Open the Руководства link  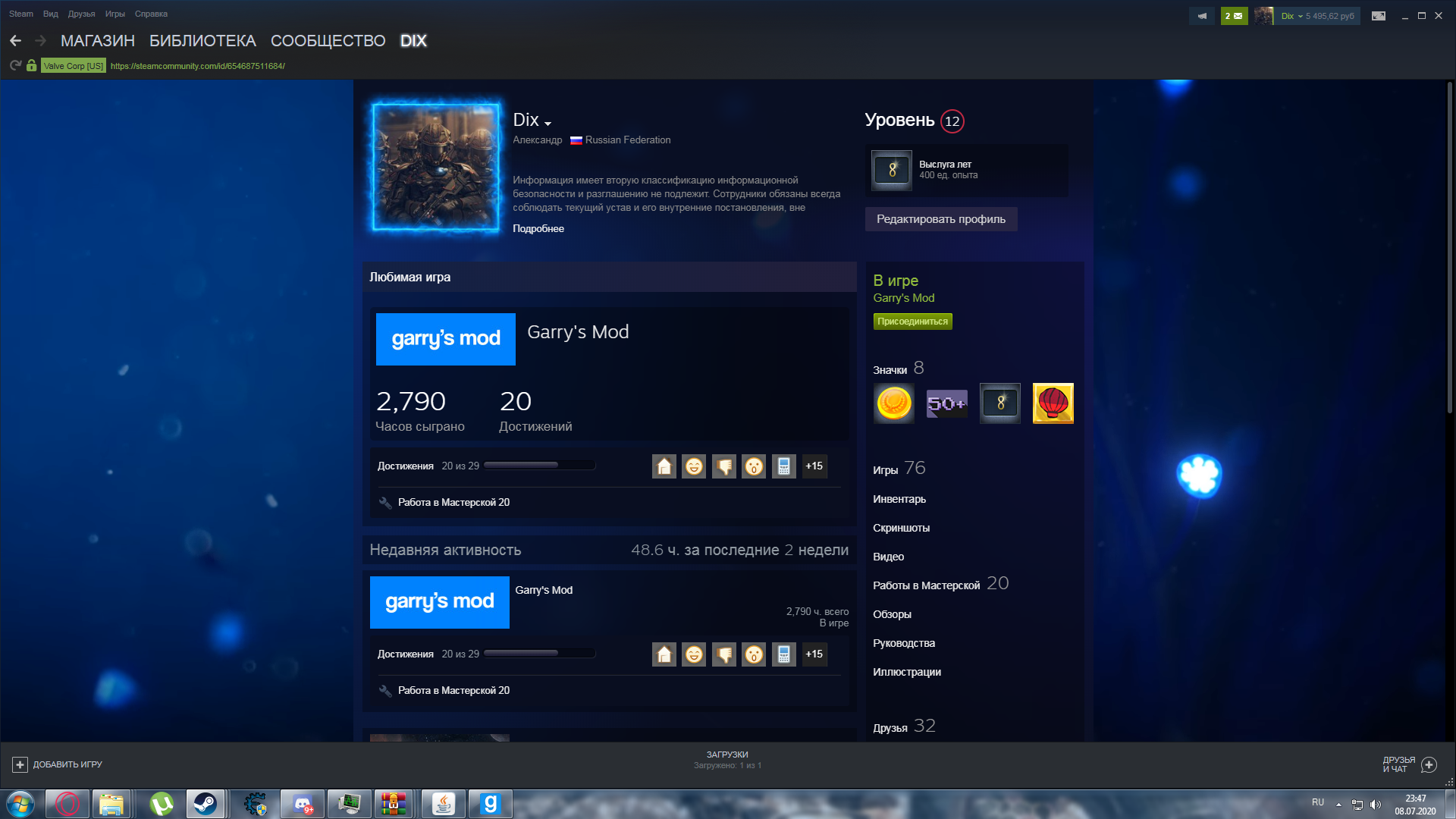[904, 643]
